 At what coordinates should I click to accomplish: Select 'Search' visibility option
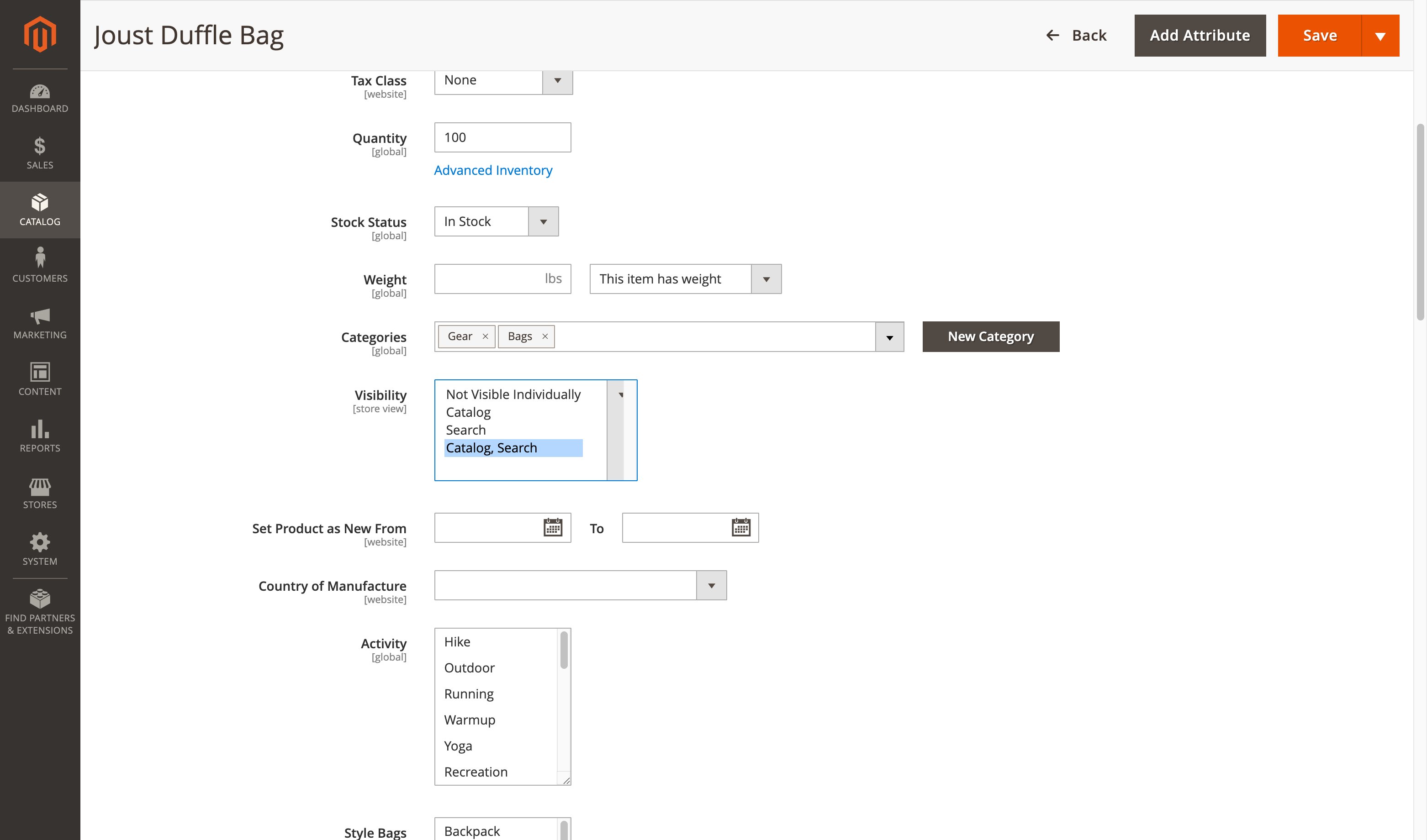click(513, 430)
